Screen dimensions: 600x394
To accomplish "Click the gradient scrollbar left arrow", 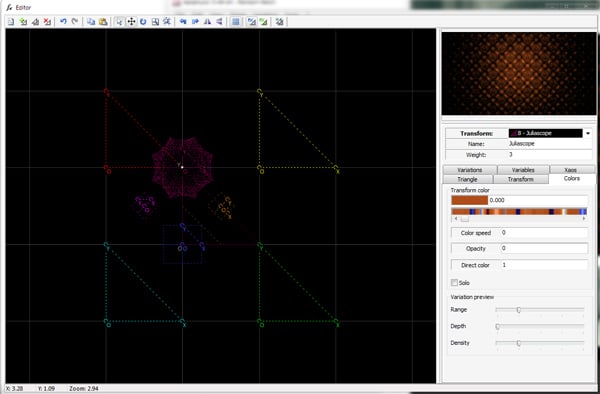I will coord(455,219).
